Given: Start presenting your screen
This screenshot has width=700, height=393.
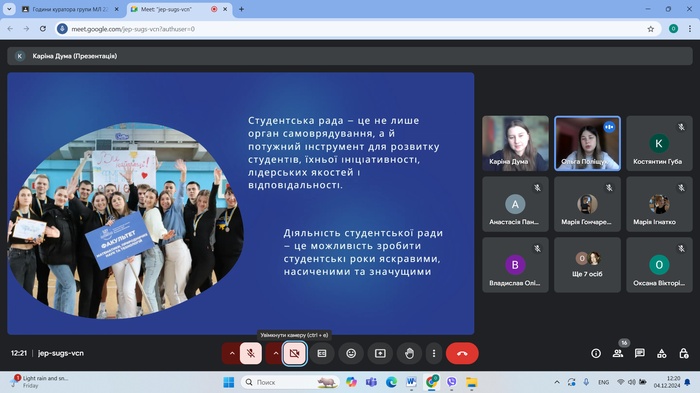Looking at the screenshot, I should 380,353.
